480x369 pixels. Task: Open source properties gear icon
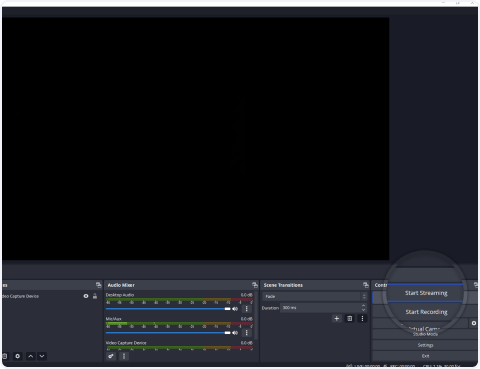[18, 356]
